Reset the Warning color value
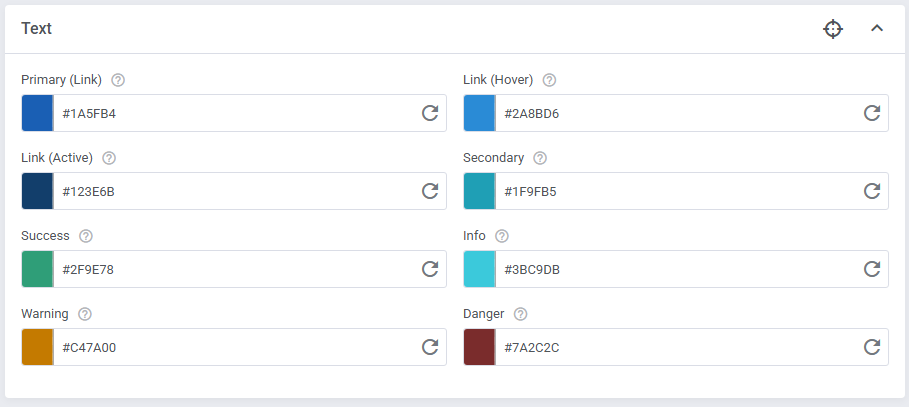The width and height of the screenshot is (909, 407). pos(430,347)
